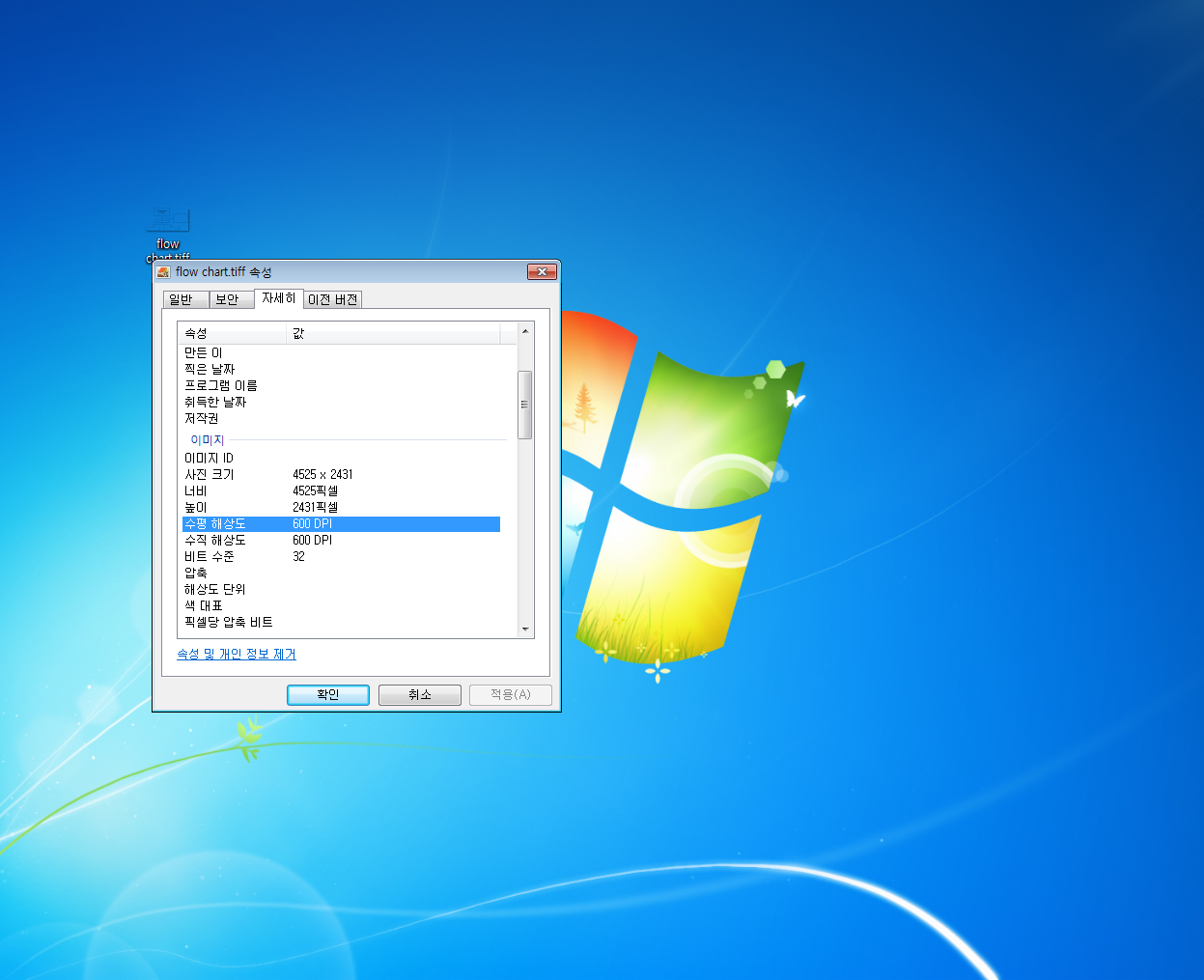Close the flow chart.tiff properties dialog
Viewport: 1204px width, 980px height.
[542, 272]
